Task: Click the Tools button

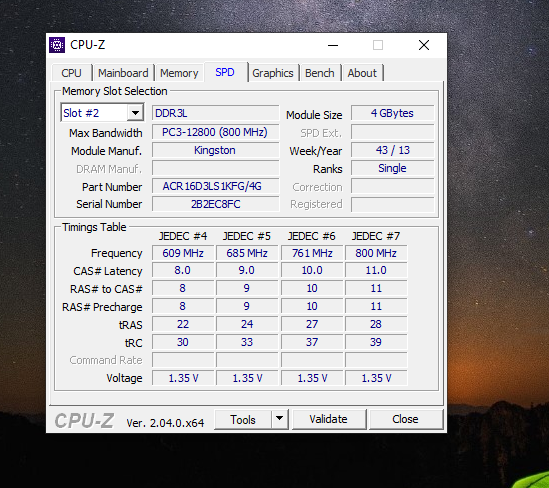Action: [243, 419]
